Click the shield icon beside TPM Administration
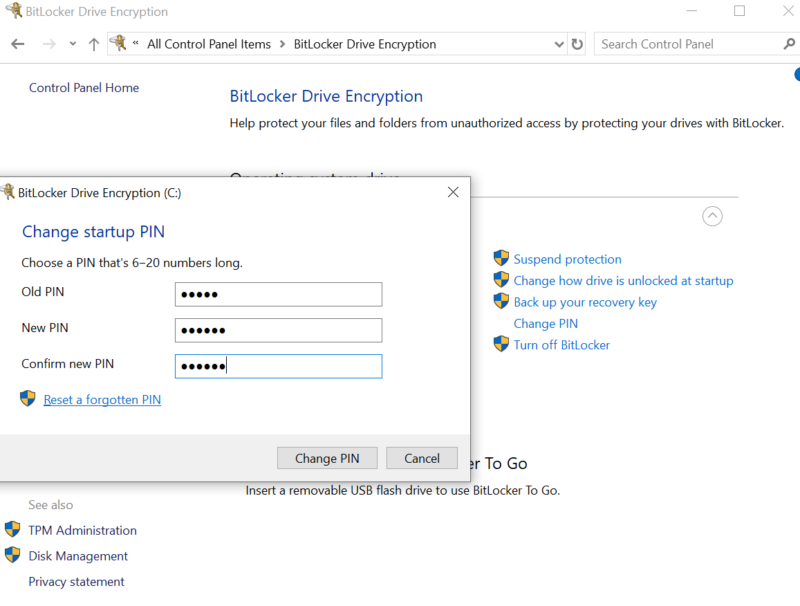 13,530
